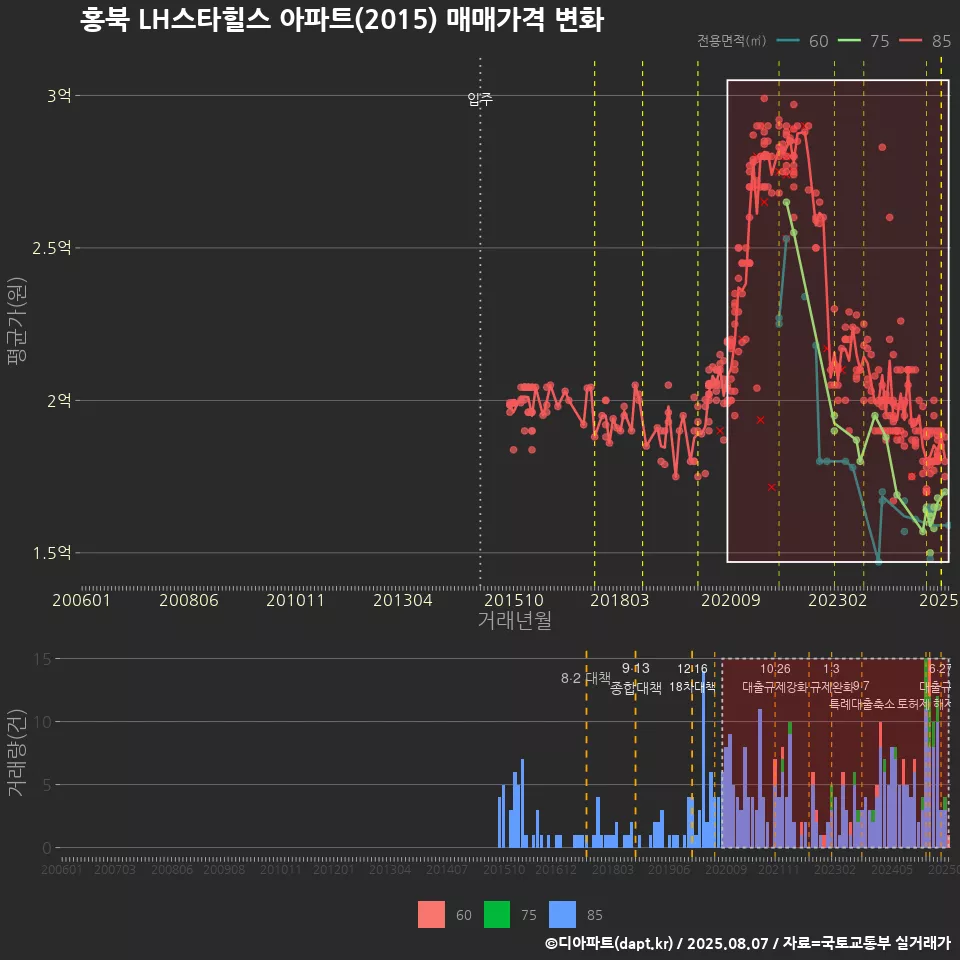Click the 5 tick label on volume chart
Viewport: 960px width, 960px height.
point(47,785)
